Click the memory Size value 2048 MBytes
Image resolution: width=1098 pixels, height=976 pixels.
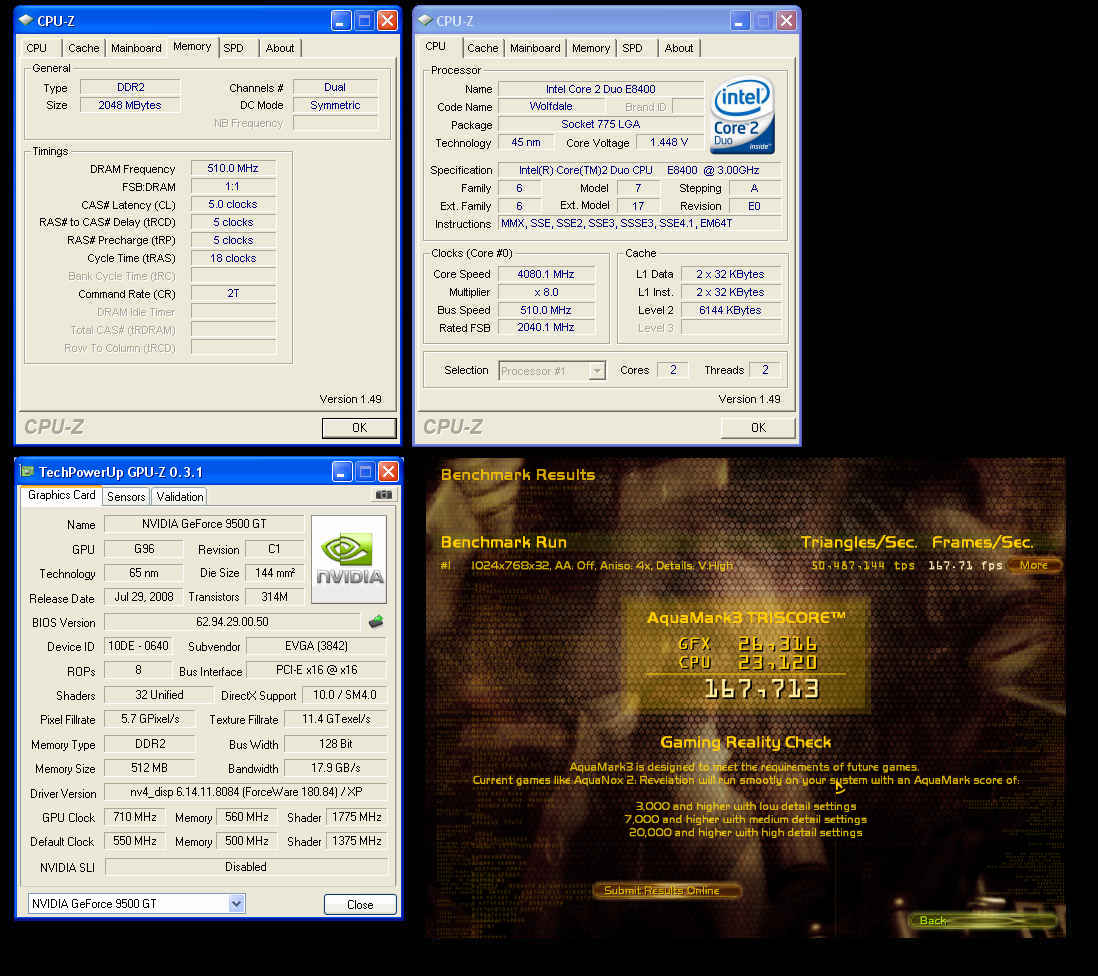[x=130, y=105]
